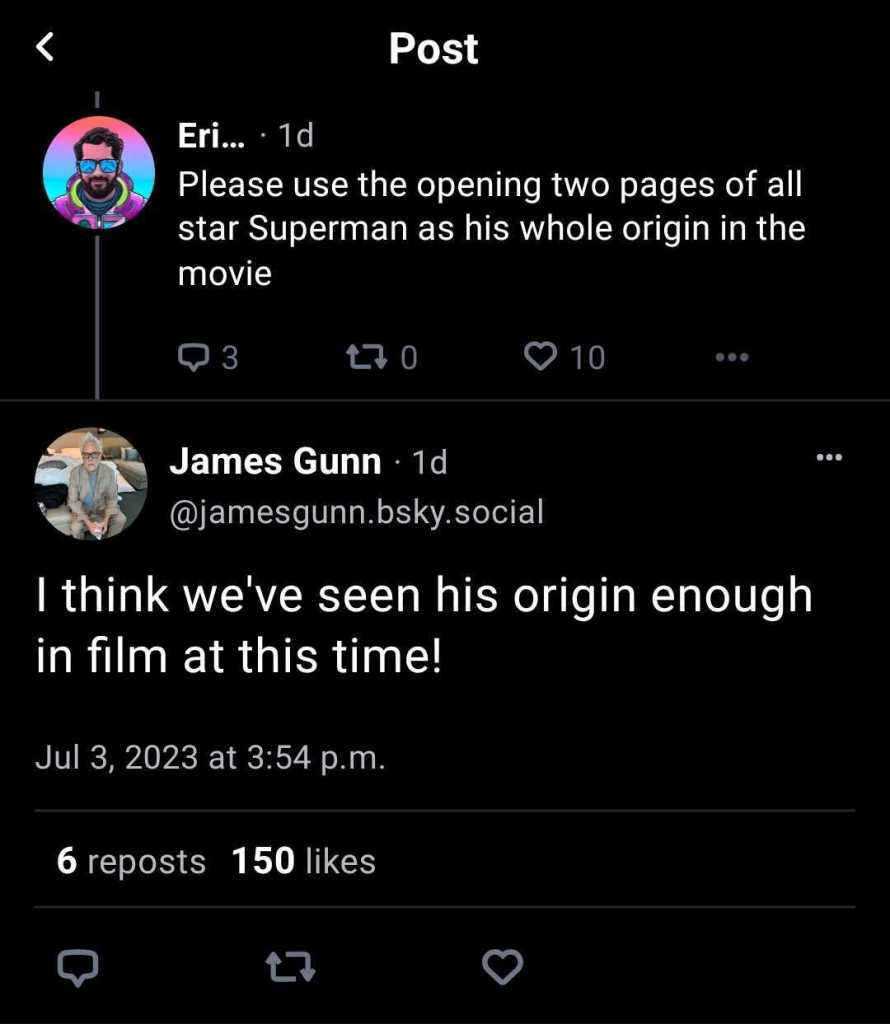Go back using the top-left arrow
This screenshot has width=890, height=1024.
coord(46,47)
